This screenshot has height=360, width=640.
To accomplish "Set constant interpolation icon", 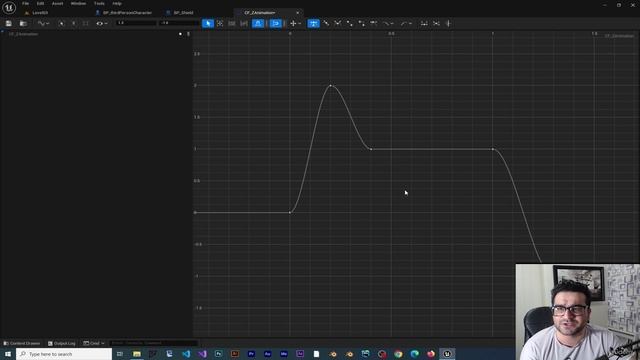I will click(x=362, y=24).
